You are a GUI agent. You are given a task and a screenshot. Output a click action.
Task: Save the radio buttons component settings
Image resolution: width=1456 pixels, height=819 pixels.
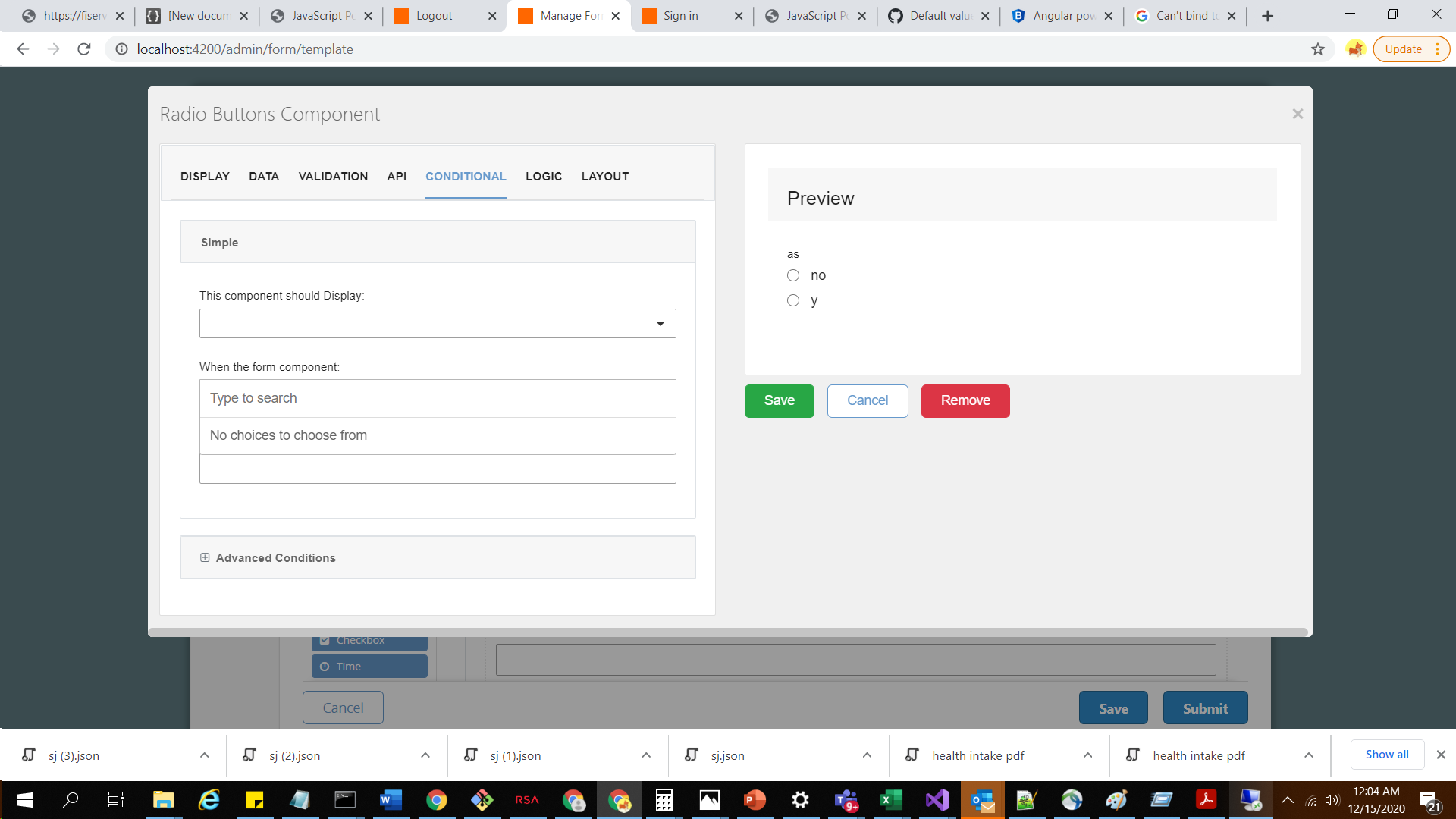(x=779, y=400)
